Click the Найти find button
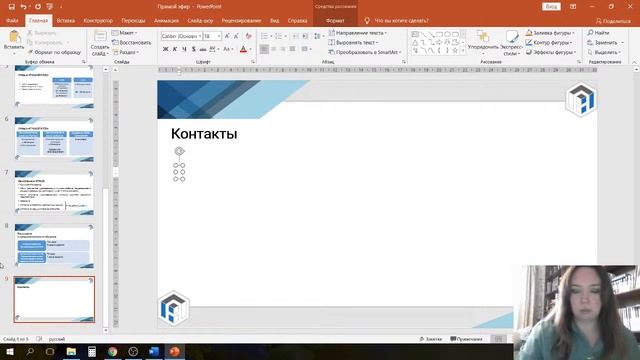This screenshot has height=360, width=640. (598, 33)
